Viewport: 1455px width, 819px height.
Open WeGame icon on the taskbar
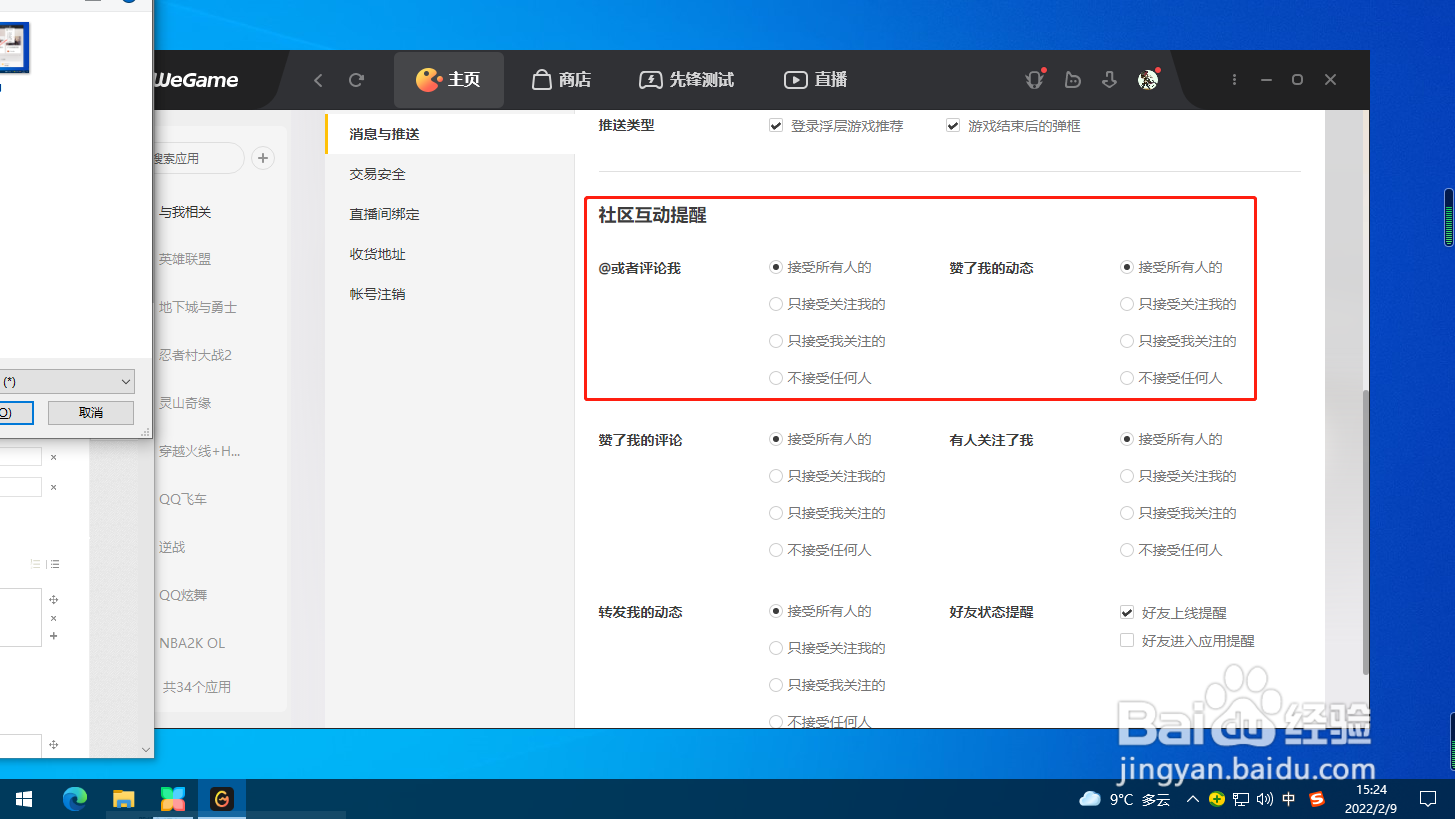coord(222,798)
